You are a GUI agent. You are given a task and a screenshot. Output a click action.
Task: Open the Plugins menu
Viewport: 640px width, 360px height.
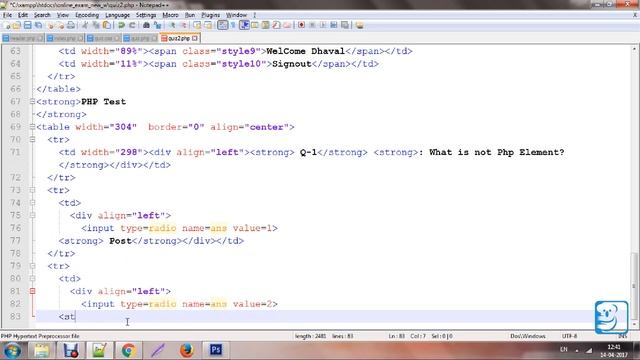coord(211,15)
